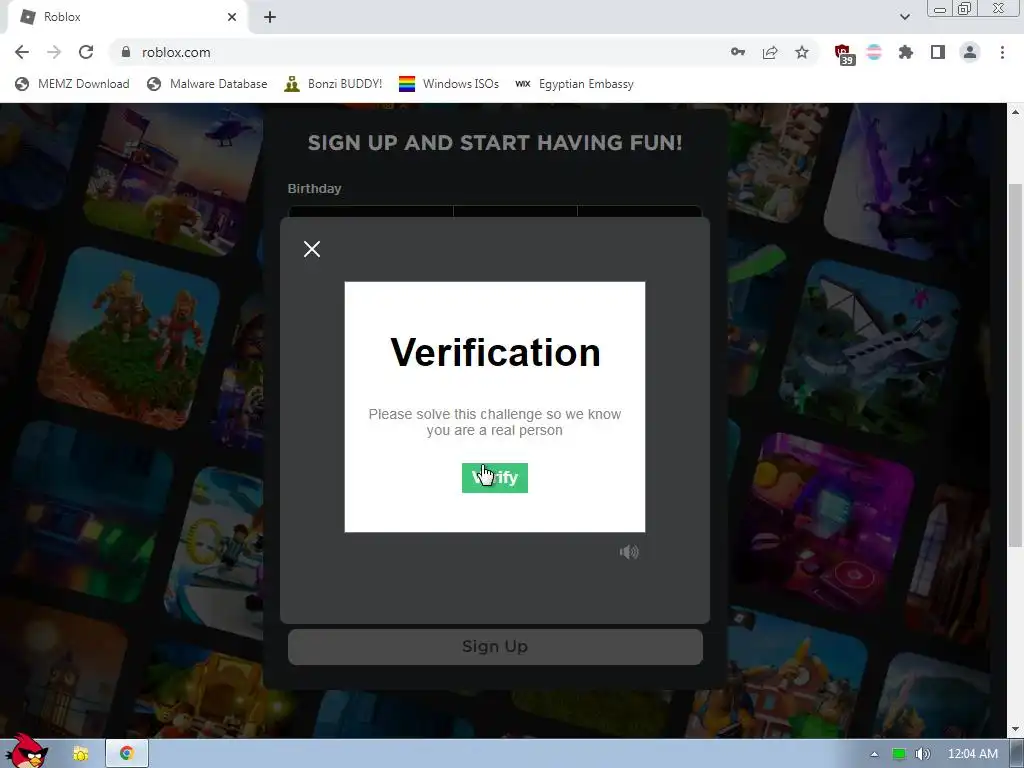
Task: Share this page using the share icon
Action: tap(770, 52)
